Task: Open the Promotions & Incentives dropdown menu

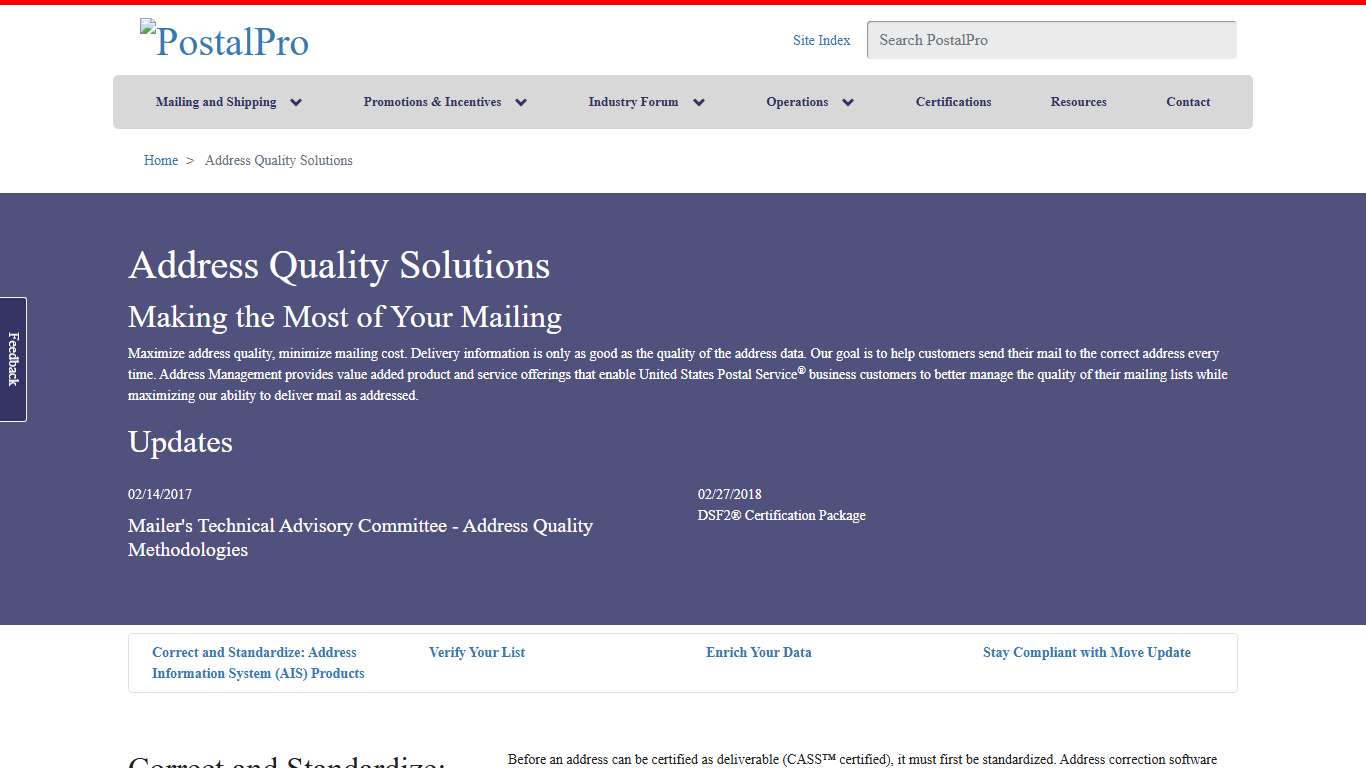Action: point(434,101)
